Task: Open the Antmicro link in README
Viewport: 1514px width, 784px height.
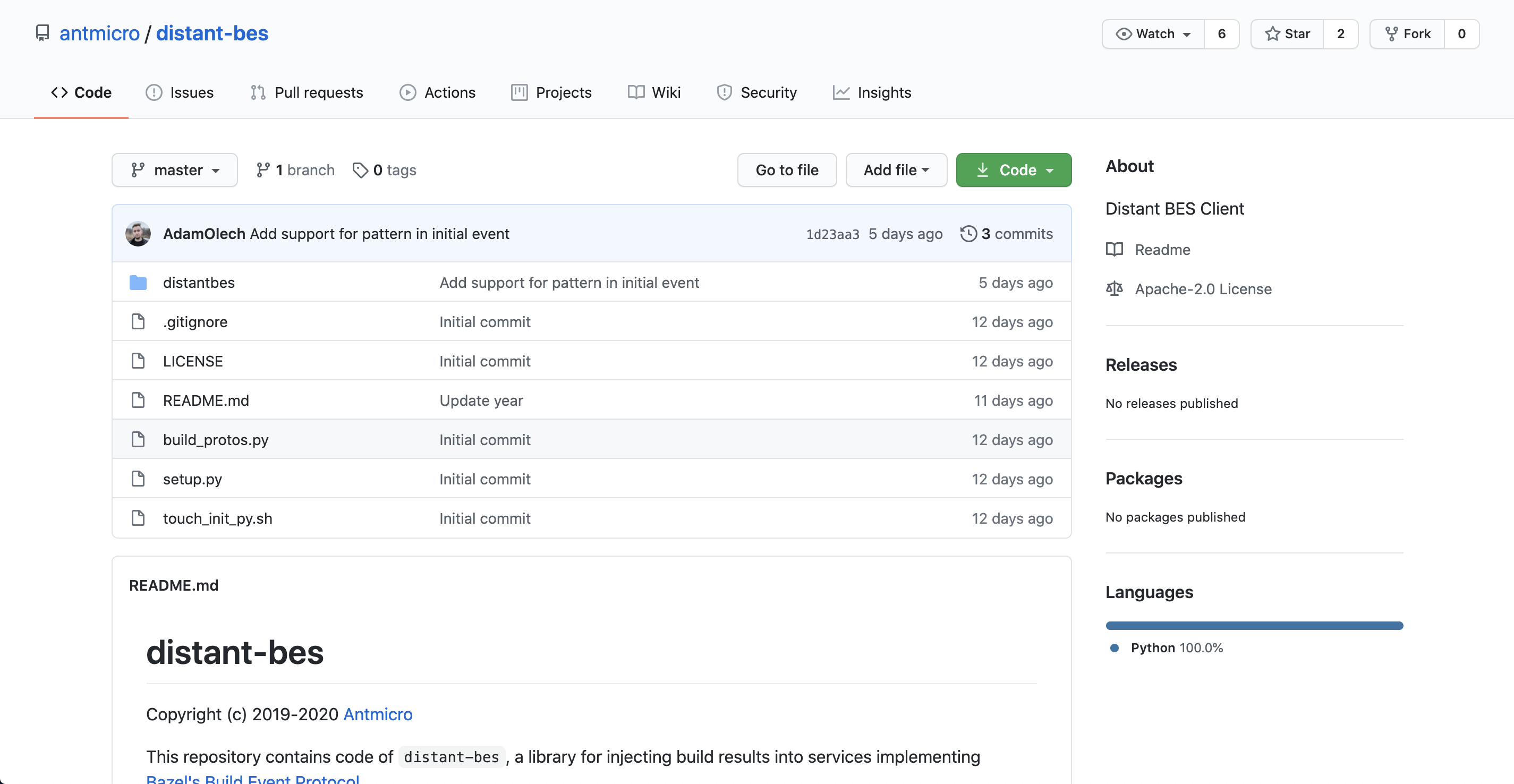Action: point(377,714)
